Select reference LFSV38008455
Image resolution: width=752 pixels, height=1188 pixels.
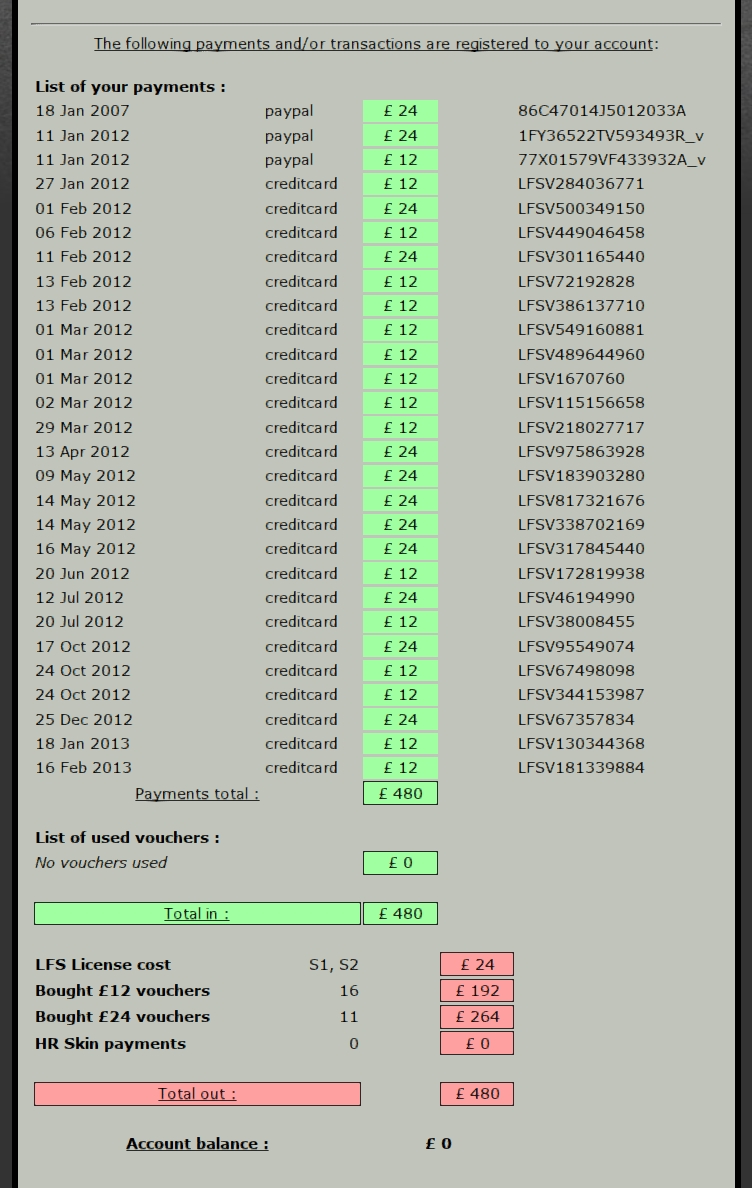[x=576, y=622]
